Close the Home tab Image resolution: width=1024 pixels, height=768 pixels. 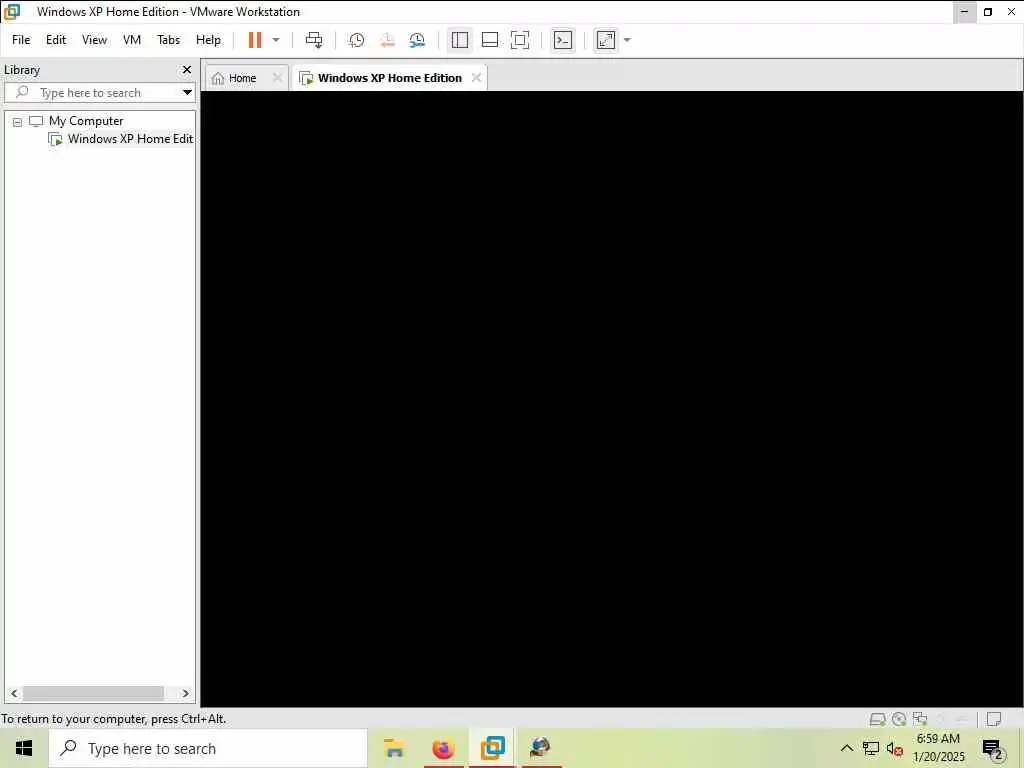pyautogui.click(x=277, y=77)
